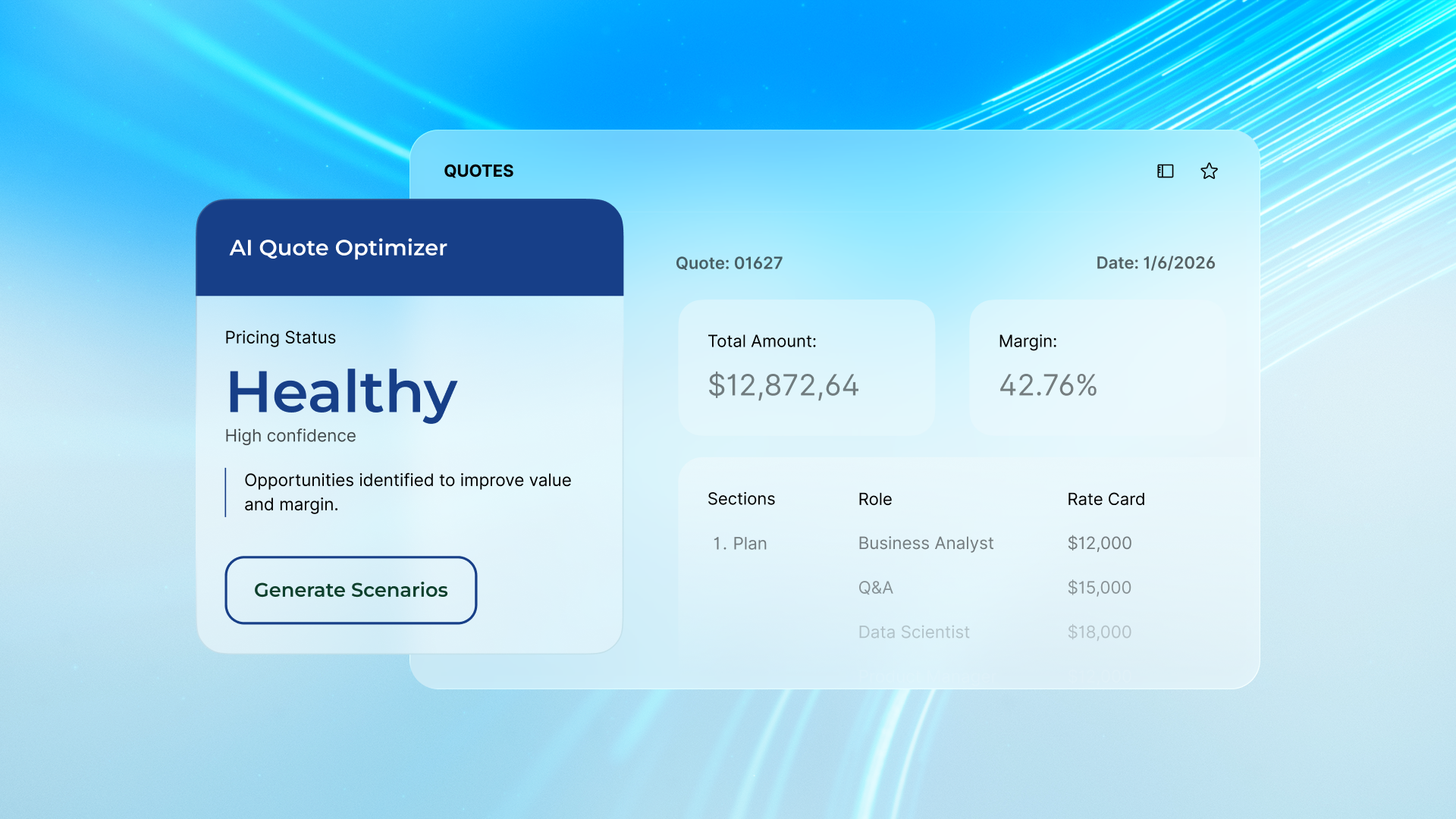Screen dimensions: 1456x819
Task: Open the Margin percentage card
Action: pos(1097,367)
